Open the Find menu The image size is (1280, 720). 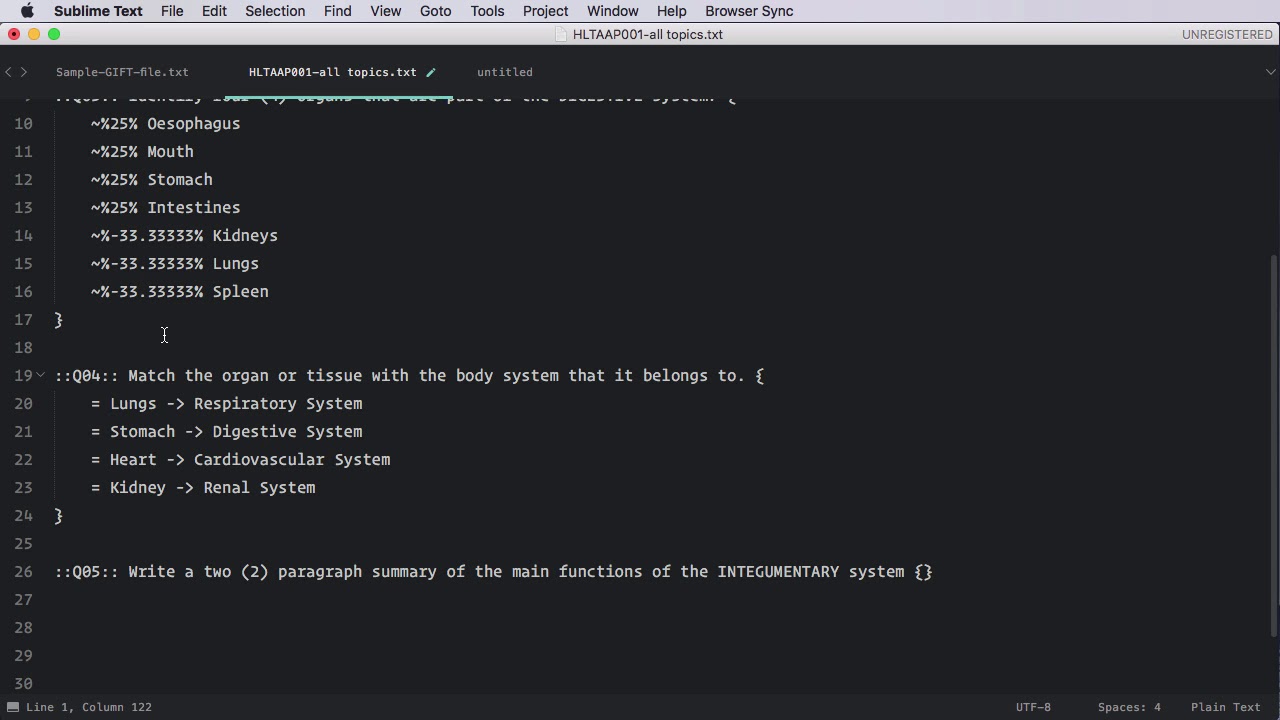pyautogui.click(x=337, y=11)
